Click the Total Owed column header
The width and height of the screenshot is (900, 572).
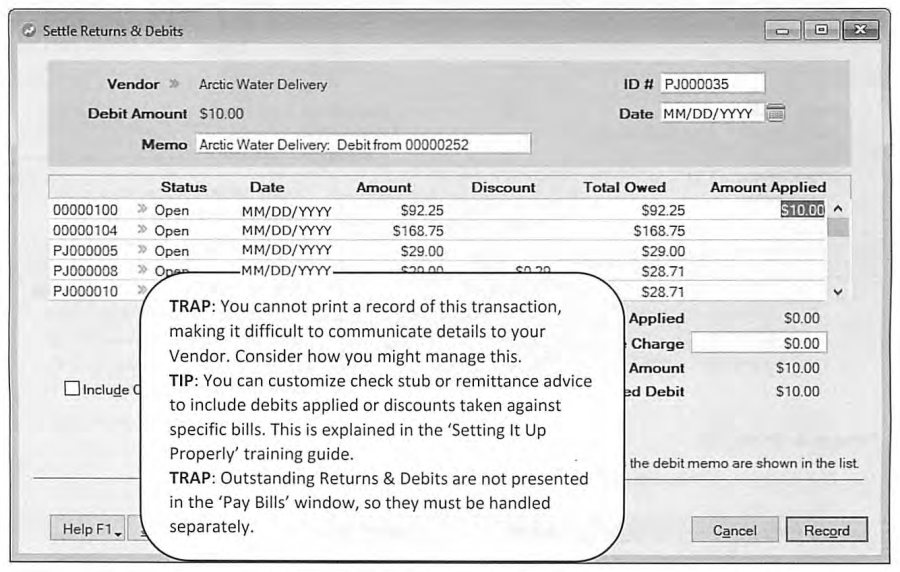(624, 187)
